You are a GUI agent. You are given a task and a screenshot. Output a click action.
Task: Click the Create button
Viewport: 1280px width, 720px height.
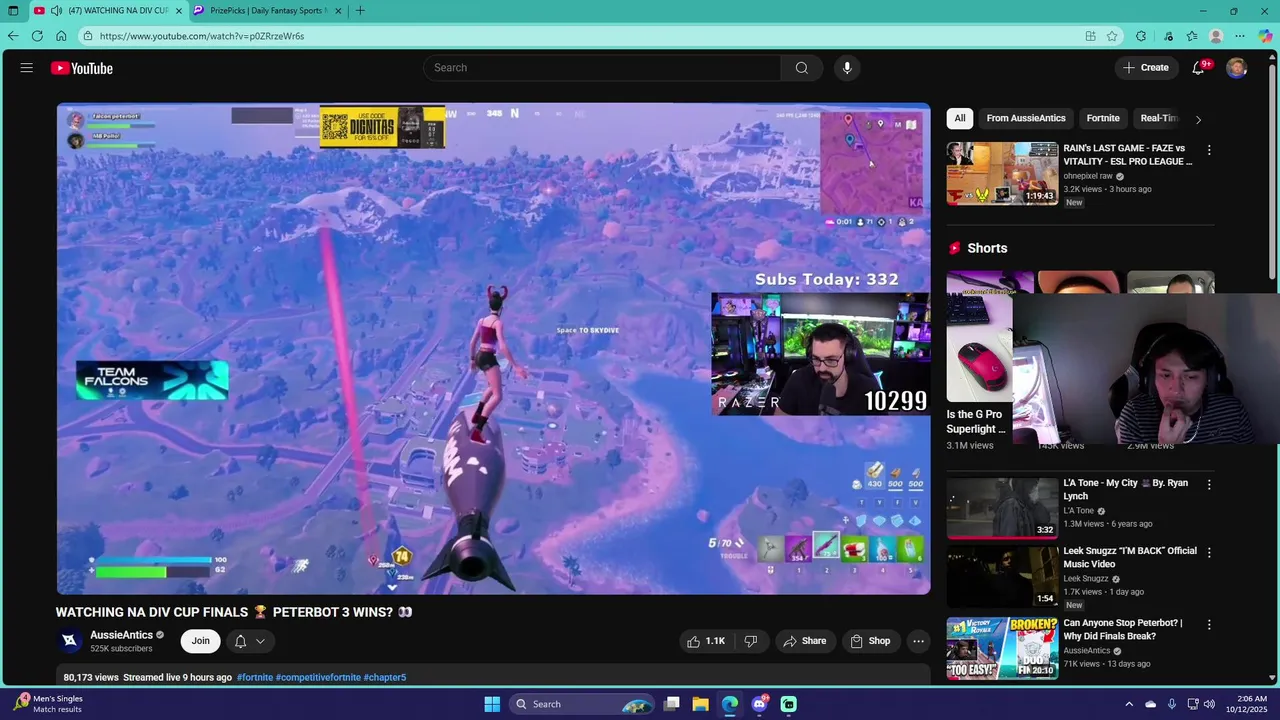coord(1146,68)
